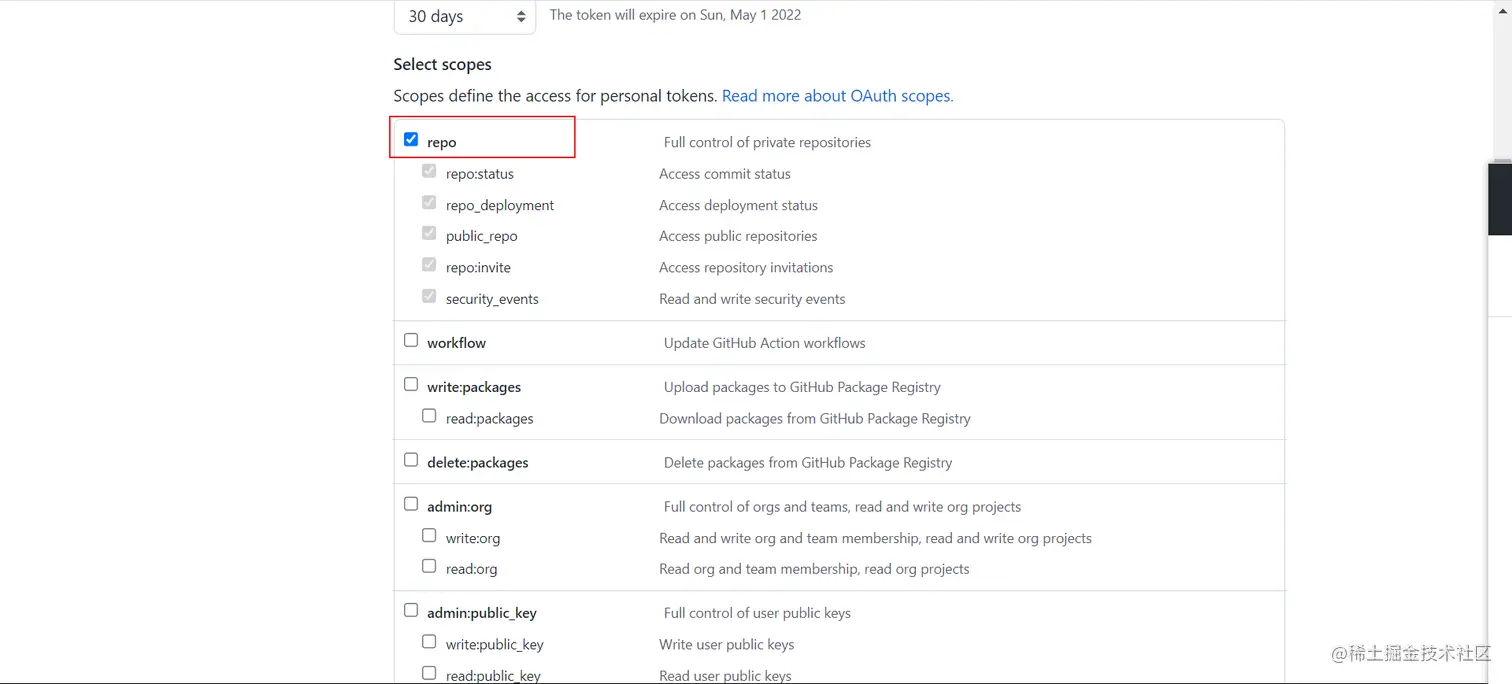Viewport: 1512px width, 684px height.
Task: Enable the admin:org scope
Action: [x=411, y=505]
